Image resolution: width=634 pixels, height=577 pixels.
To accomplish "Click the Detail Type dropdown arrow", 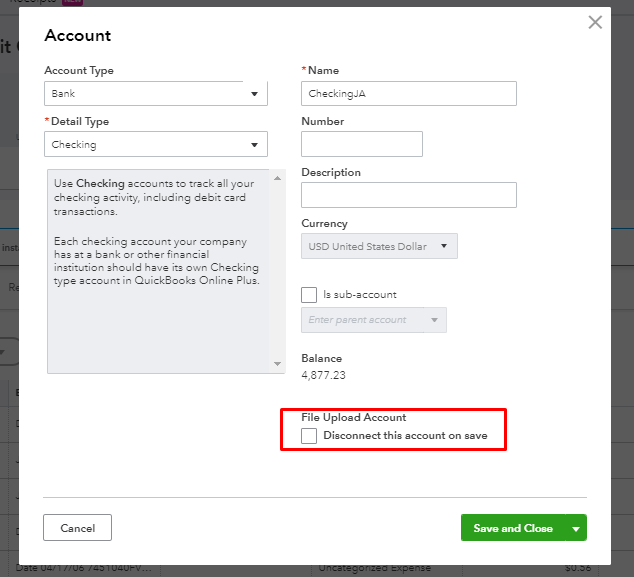I will (254, 146).
